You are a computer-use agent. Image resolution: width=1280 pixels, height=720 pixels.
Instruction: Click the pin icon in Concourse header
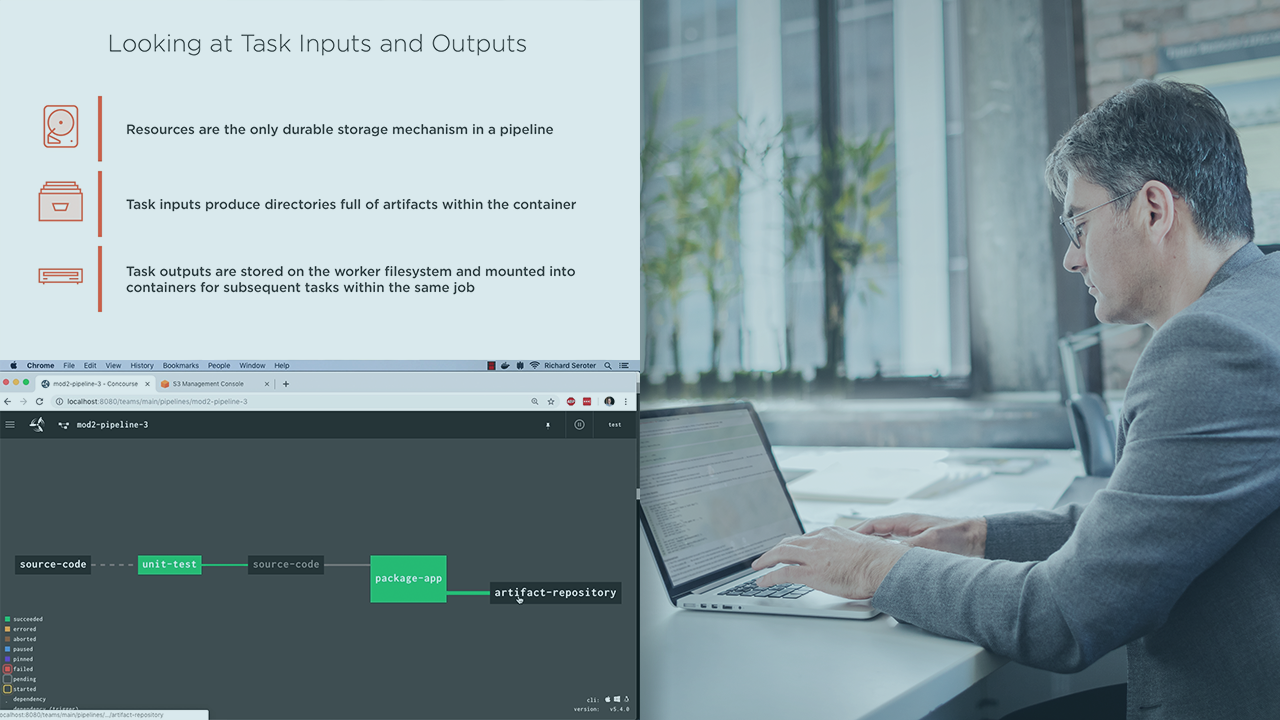tap(547, 425)
